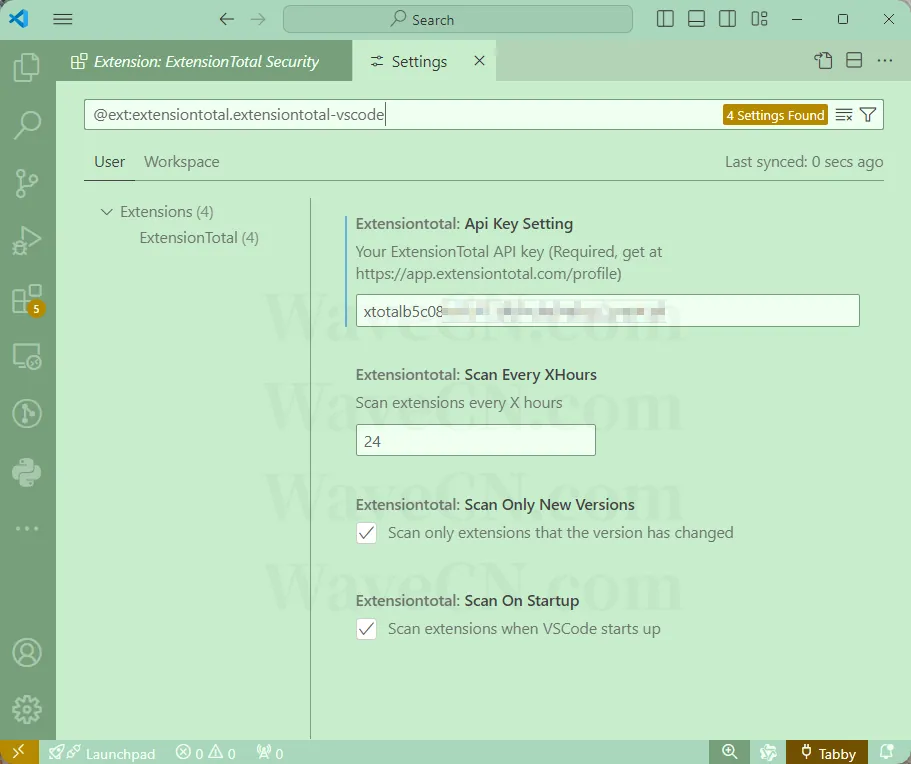Screen dimensions: 911x764
Task: Select ExtensionTotal (4) in settings tree
Action: pos(199,238)
